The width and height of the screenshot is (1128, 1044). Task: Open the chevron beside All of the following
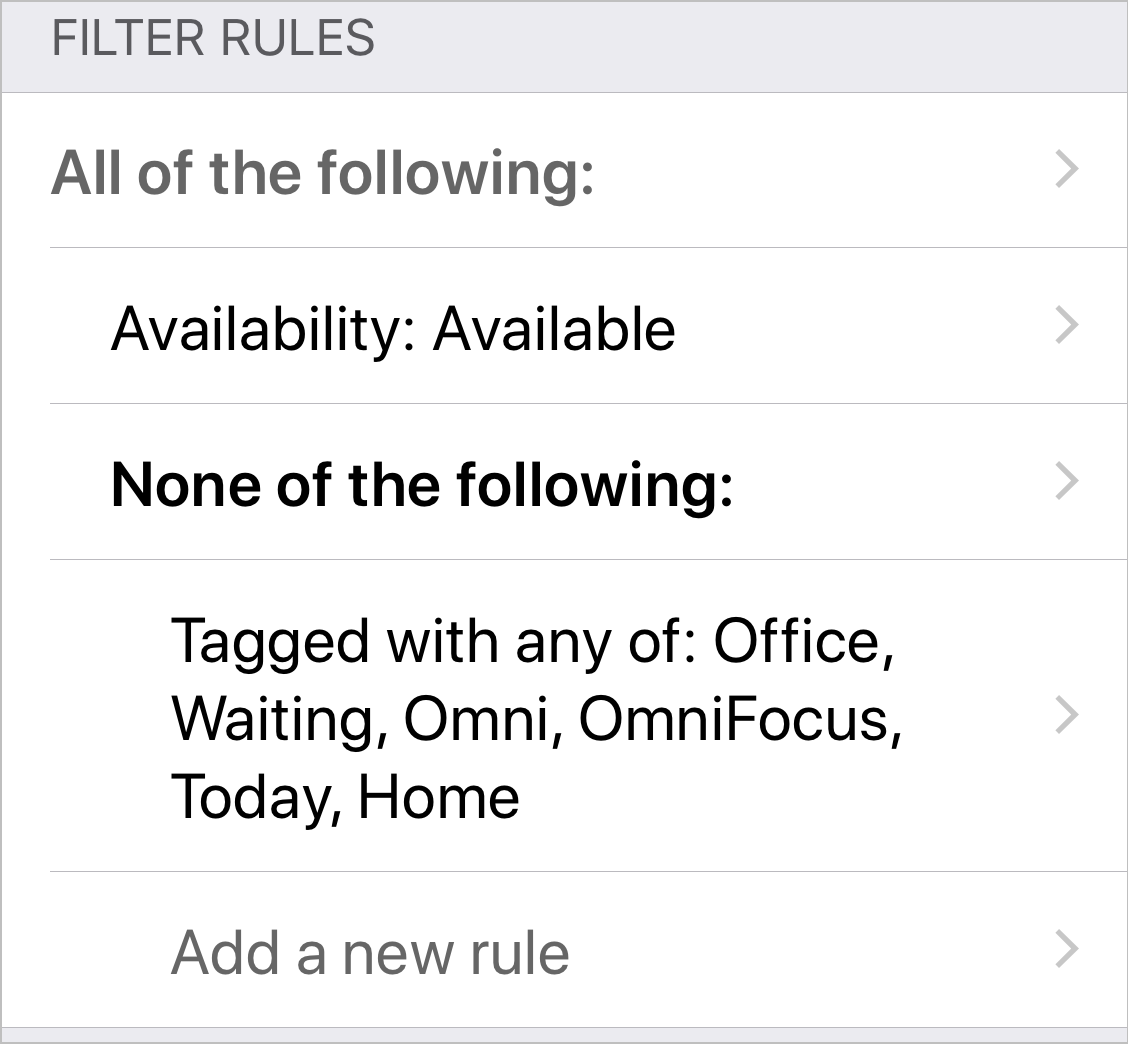coord(1067,170)
